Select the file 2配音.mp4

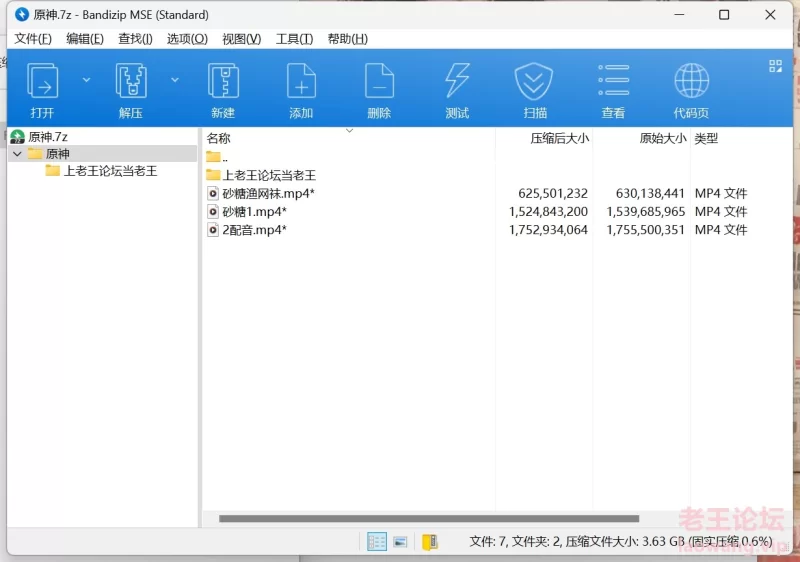[x=255, y=230]
